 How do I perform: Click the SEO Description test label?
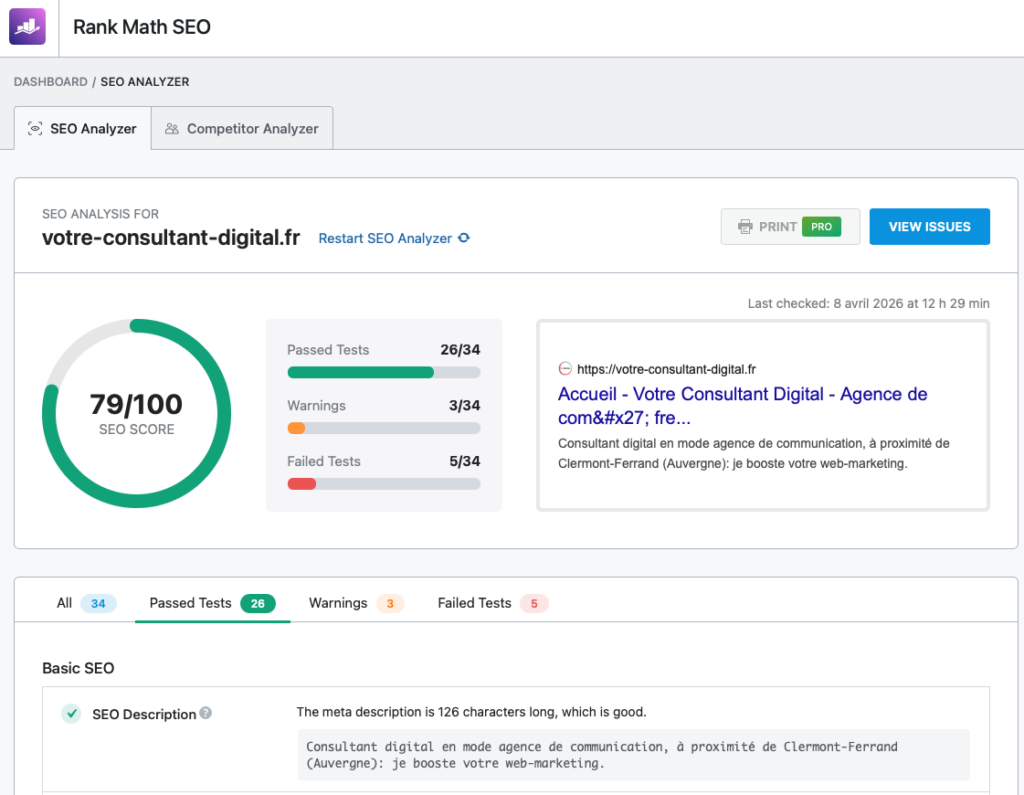144,714
